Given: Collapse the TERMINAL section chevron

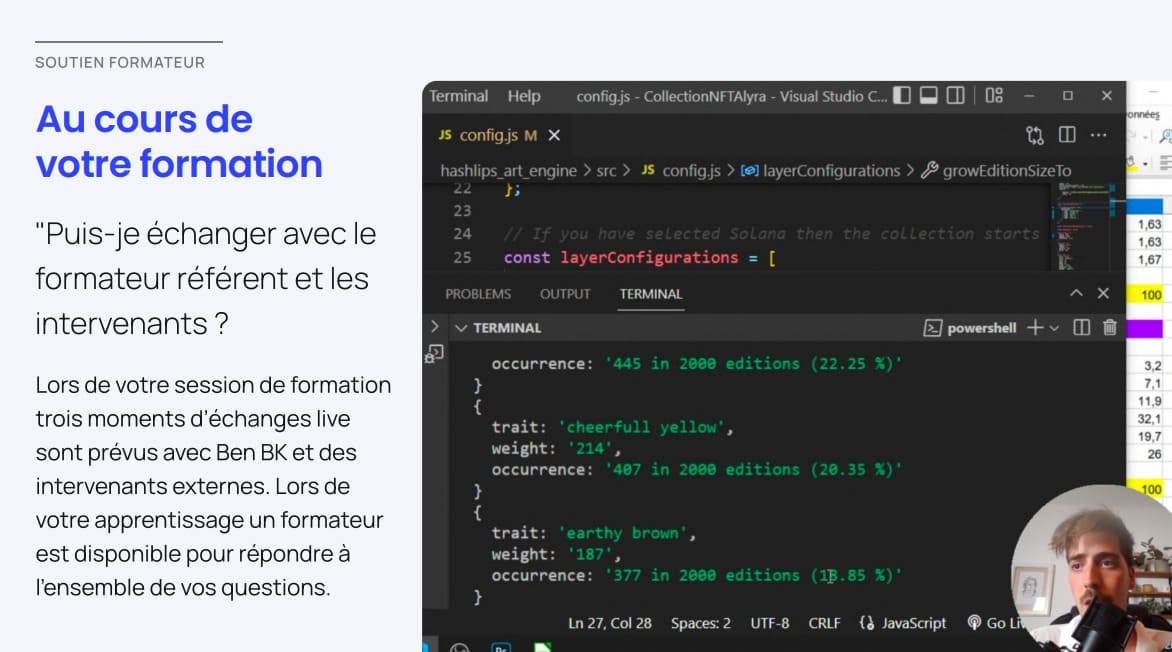Looking at the screenshot, I should click(x=461, y=328).
